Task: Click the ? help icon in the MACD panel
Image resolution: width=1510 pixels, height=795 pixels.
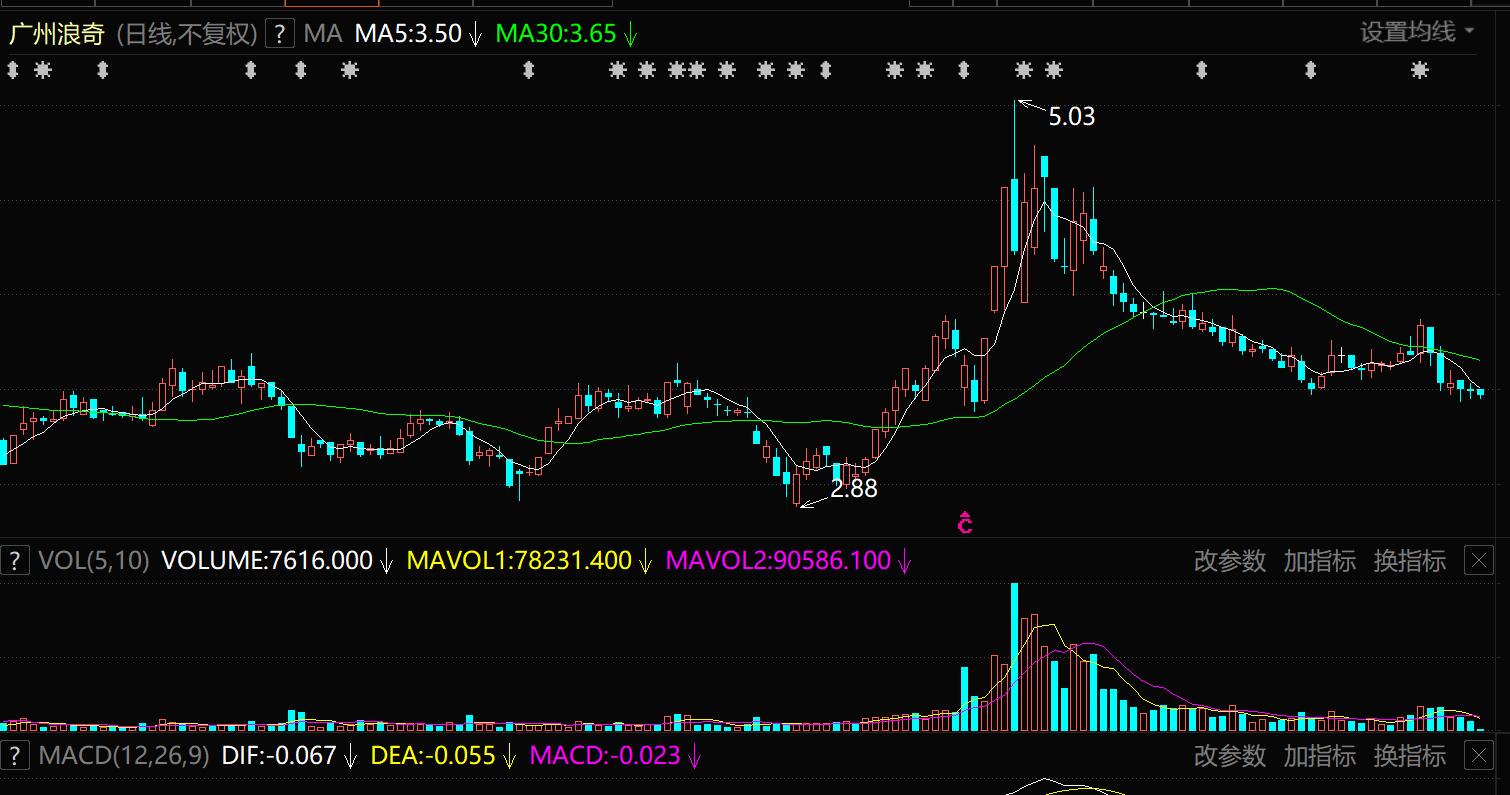Action: coord(15,755)
